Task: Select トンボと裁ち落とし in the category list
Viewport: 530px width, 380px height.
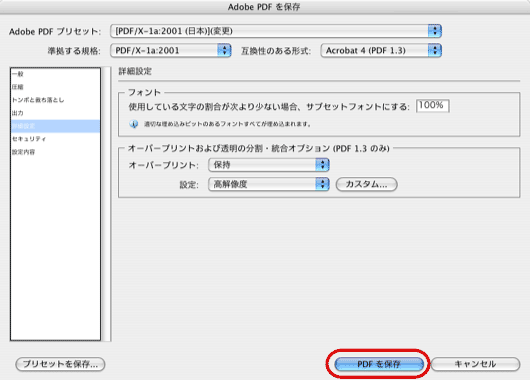Action: click(x=55, y=100)
